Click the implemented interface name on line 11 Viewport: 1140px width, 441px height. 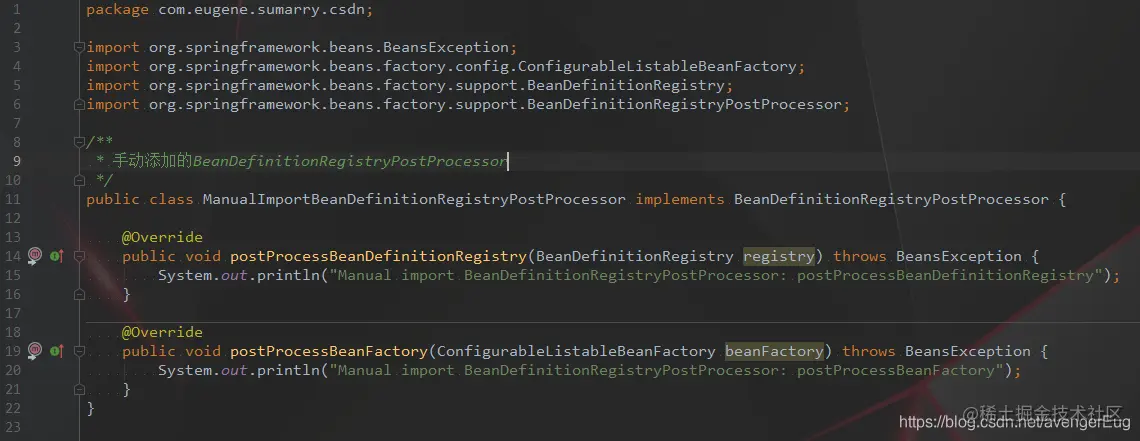pyautogui.click(x=891, y=199)
